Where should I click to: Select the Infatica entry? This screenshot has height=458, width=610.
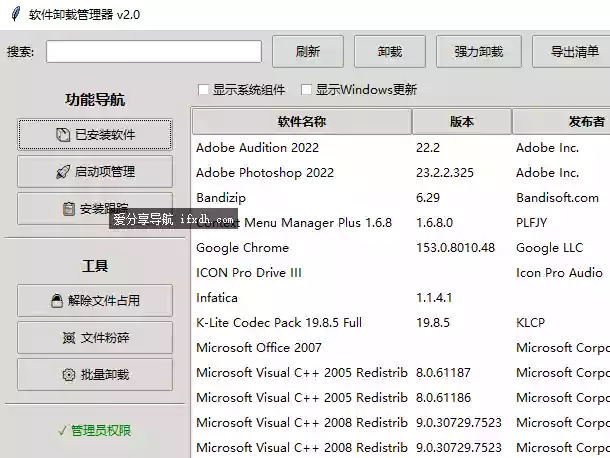401,298
